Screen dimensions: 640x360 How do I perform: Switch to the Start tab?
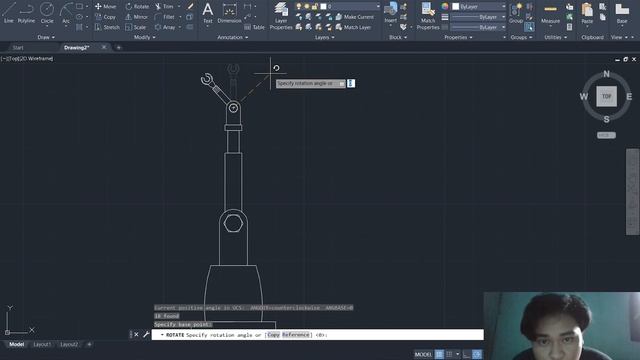18,48
